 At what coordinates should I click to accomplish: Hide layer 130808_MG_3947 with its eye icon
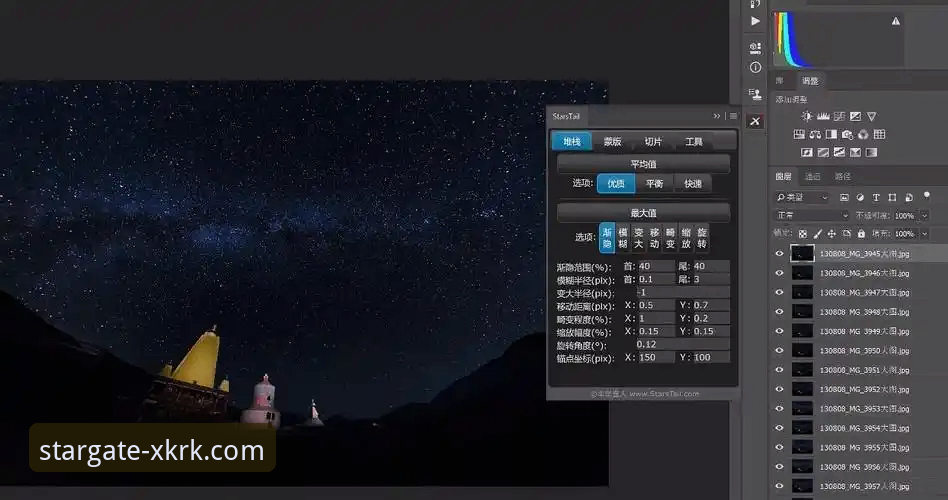click(x=779, y=293)
